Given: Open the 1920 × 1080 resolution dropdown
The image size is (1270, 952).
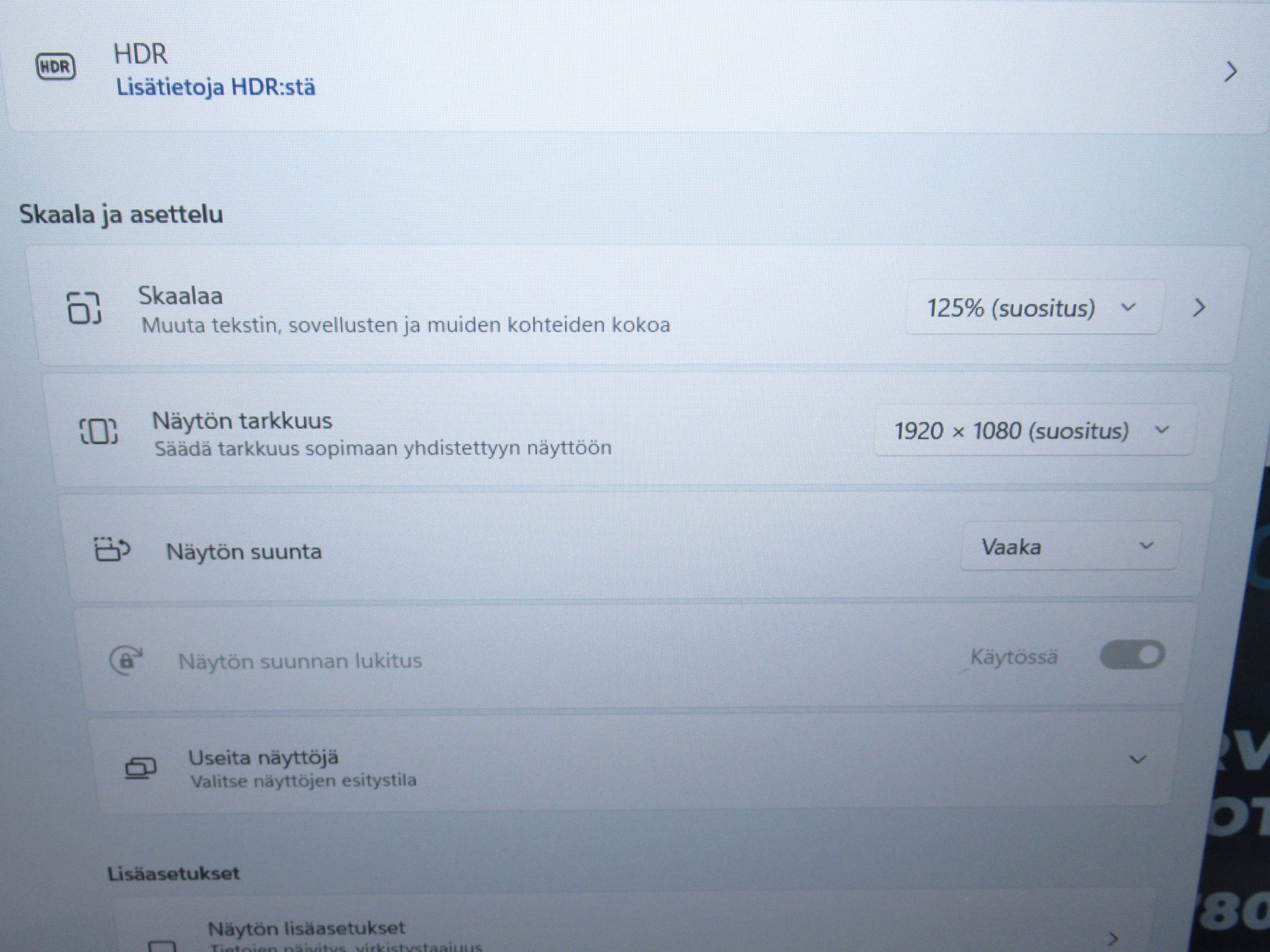Looking at the screenshot, I should 1033,430.
